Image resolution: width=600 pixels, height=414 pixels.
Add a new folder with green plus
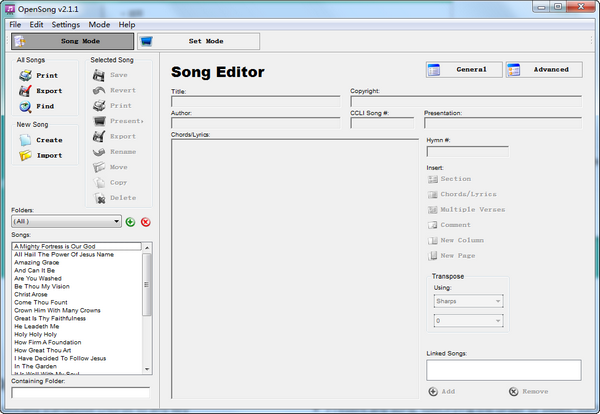130,221
